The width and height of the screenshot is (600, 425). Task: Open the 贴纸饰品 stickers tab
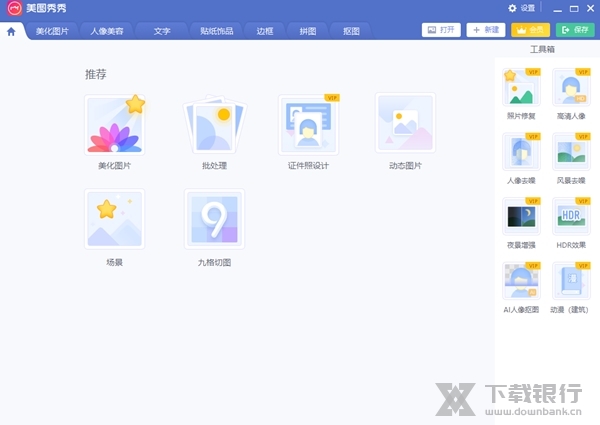[x=217, y=31]
